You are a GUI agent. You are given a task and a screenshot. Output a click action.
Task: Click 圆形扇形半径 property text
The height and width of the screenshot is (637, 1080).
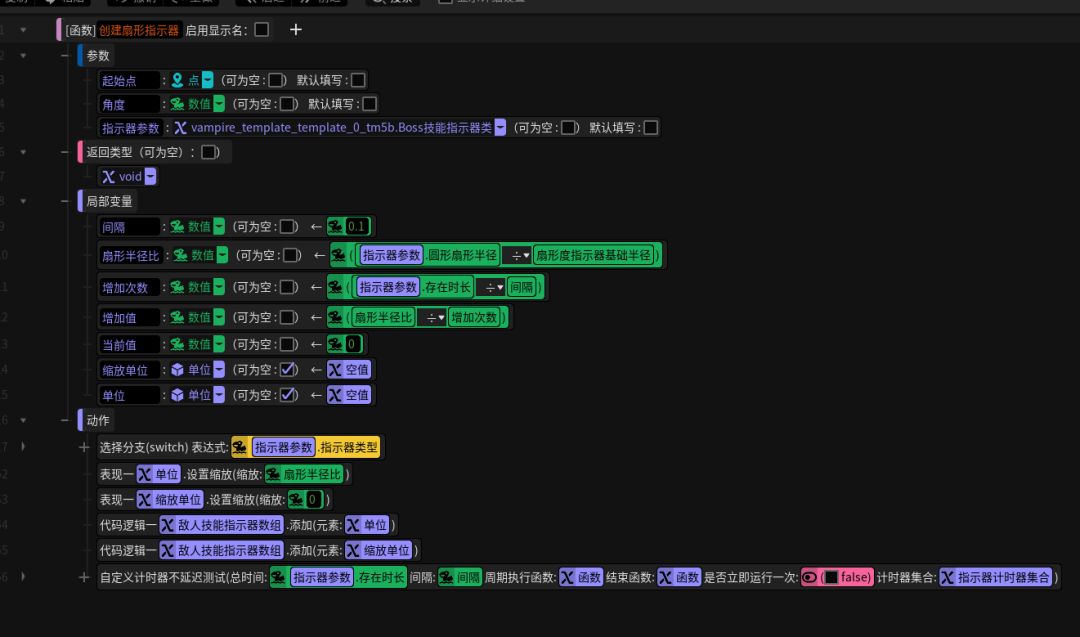[462, 255]
